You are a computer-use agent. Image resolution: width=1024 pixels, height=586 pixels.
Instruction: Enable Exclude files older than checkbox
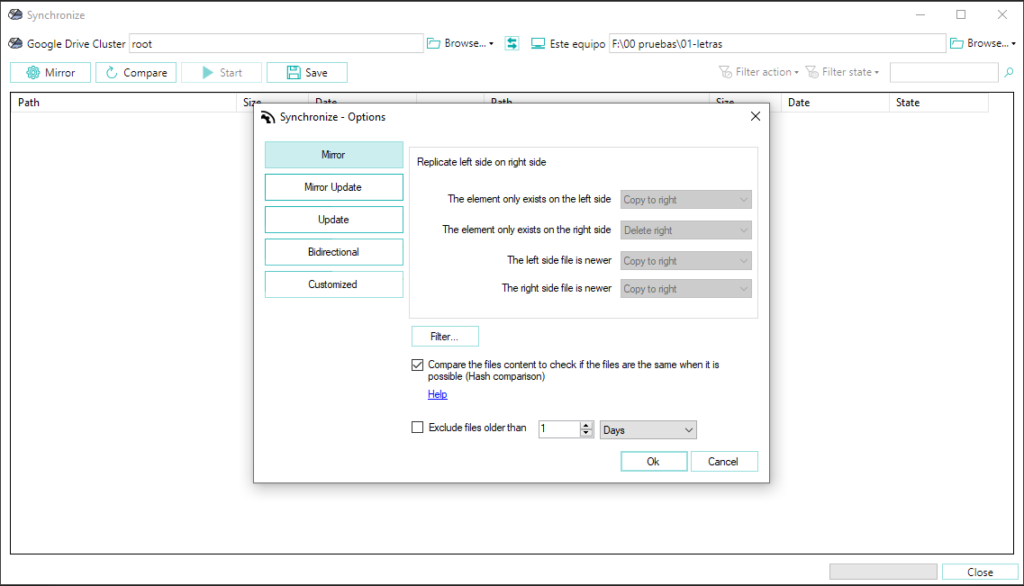(417, 427)
